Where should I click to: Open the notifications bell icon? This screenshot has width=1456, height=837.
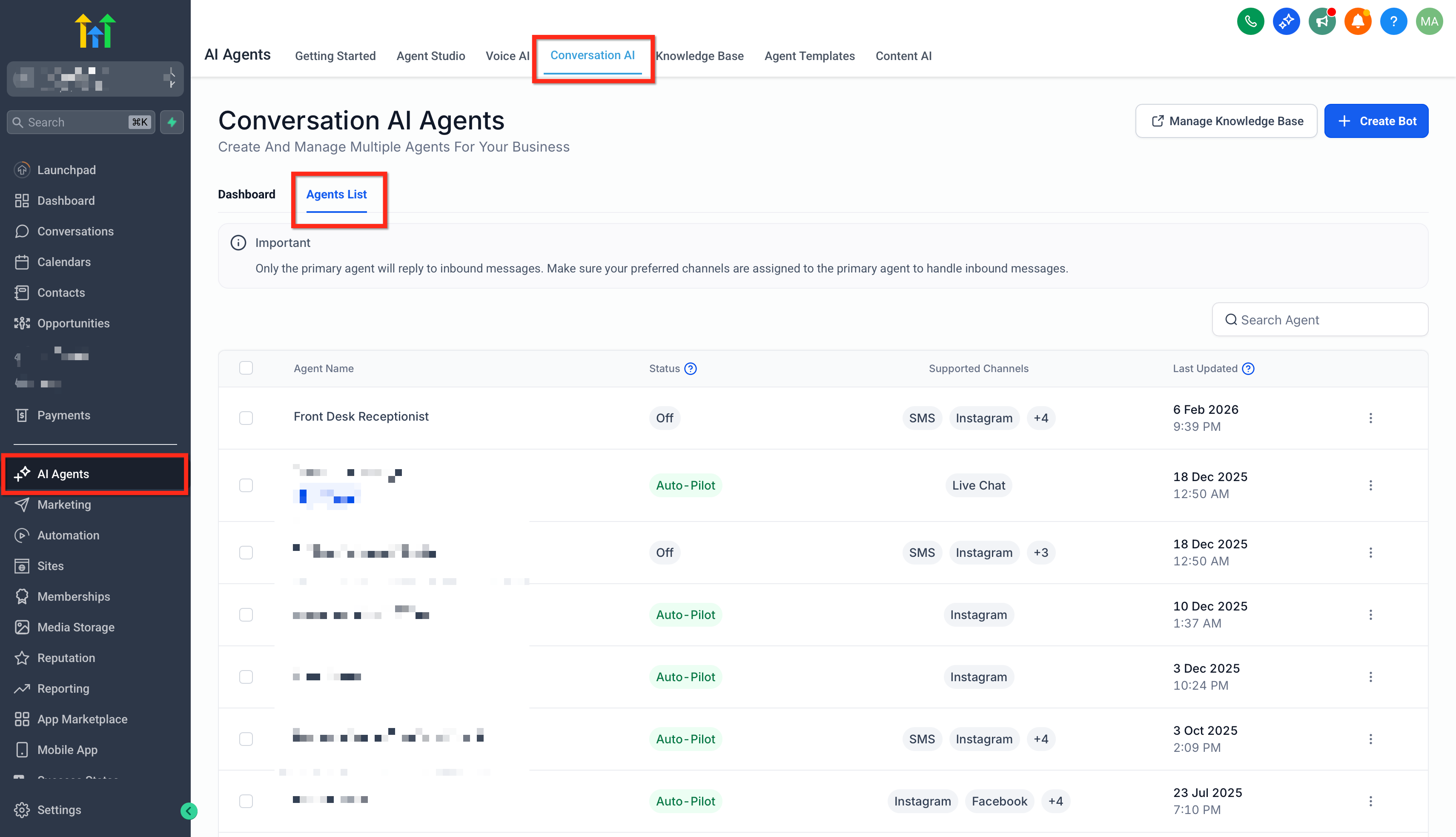coord(1357,22)
